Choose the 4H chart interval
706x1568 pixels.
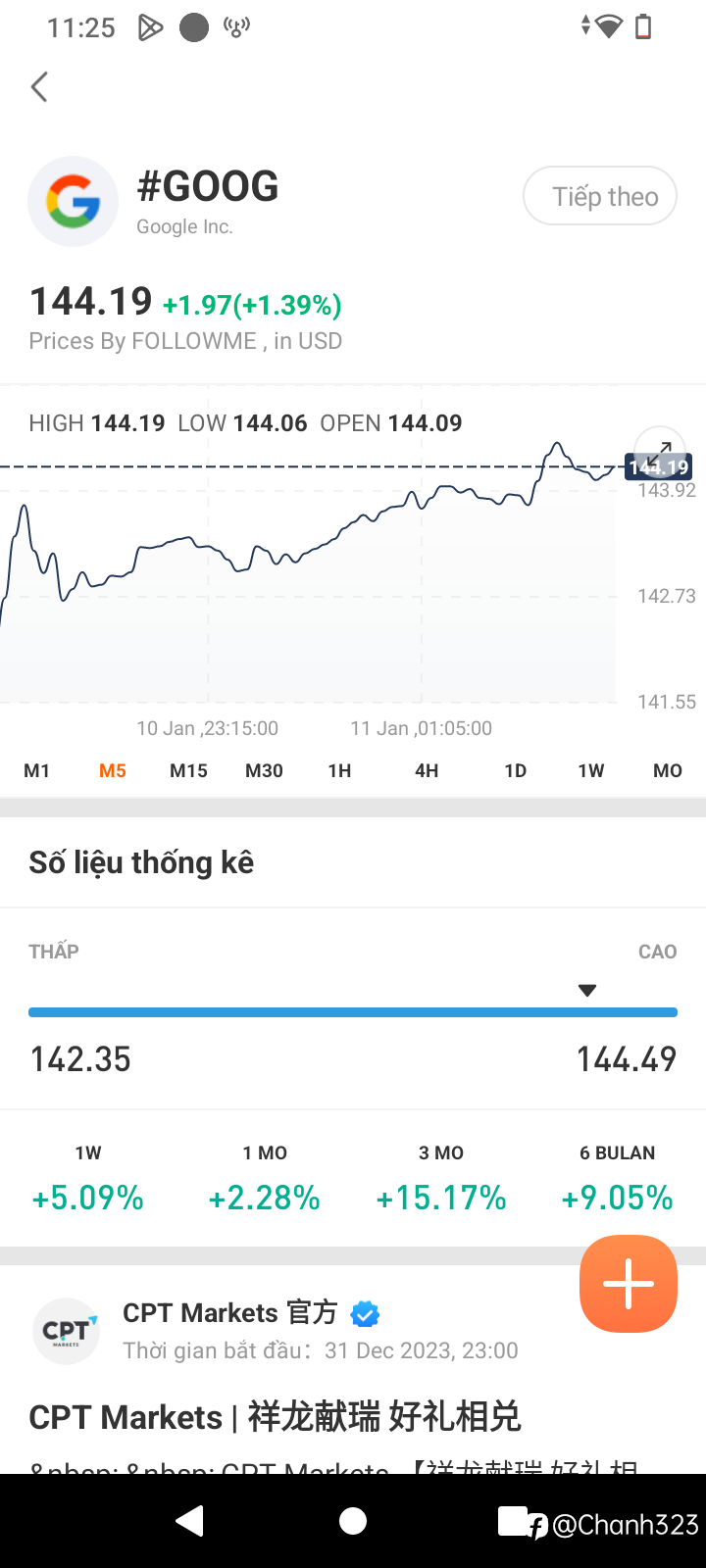(x=427, y=771)
